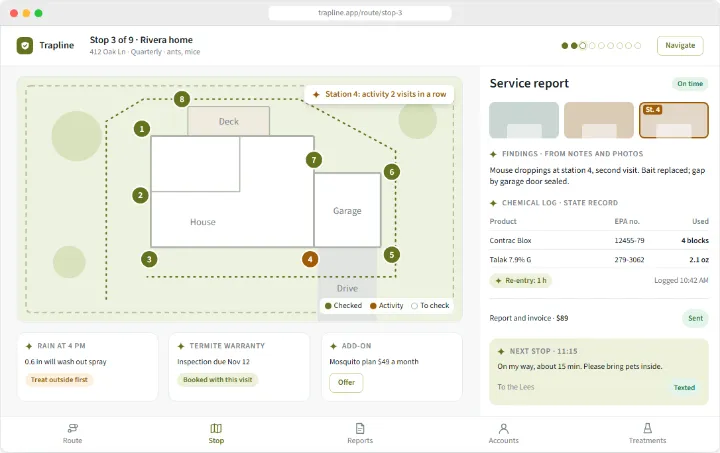Open the second tan service photo thumbnail
The height and width of the screenshot is (453, 720).
pos(599,120)
